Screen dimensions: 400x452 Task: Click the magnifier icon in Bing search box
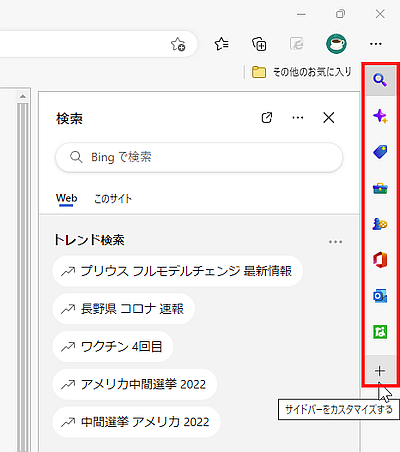tap(76, 157)
